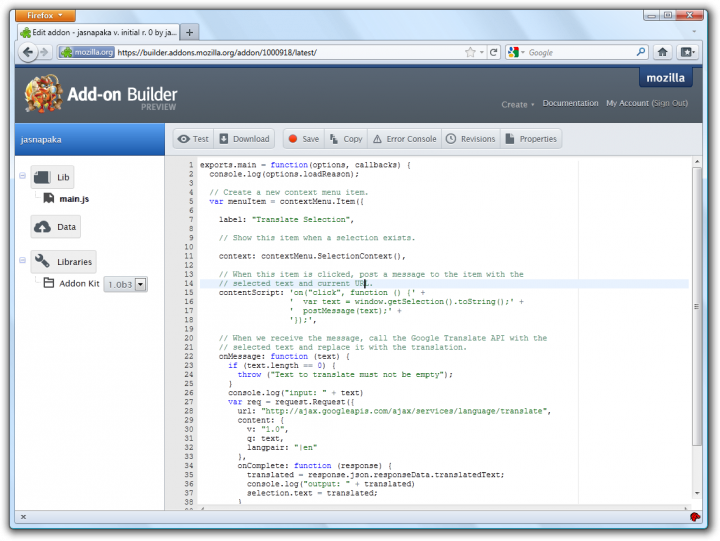Screen dimensions: 720x541
Task: Click the Firefox home icon
Action: [662, 52]
